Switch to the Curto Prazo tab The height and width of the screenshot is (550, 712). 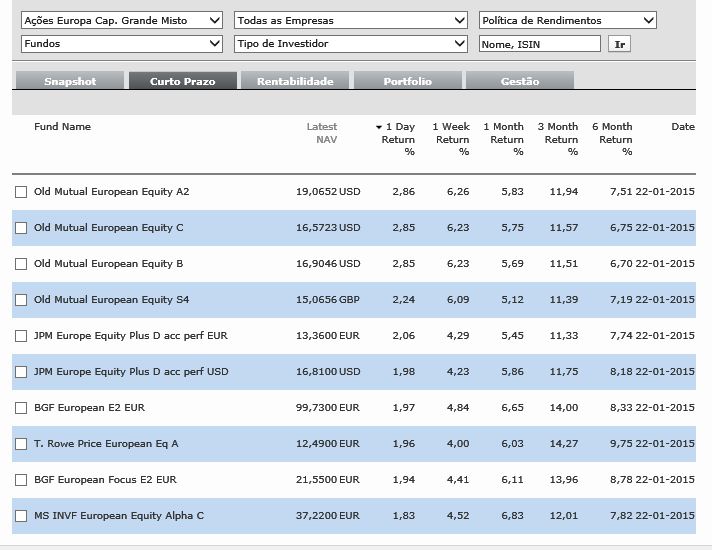coord(183,81)
